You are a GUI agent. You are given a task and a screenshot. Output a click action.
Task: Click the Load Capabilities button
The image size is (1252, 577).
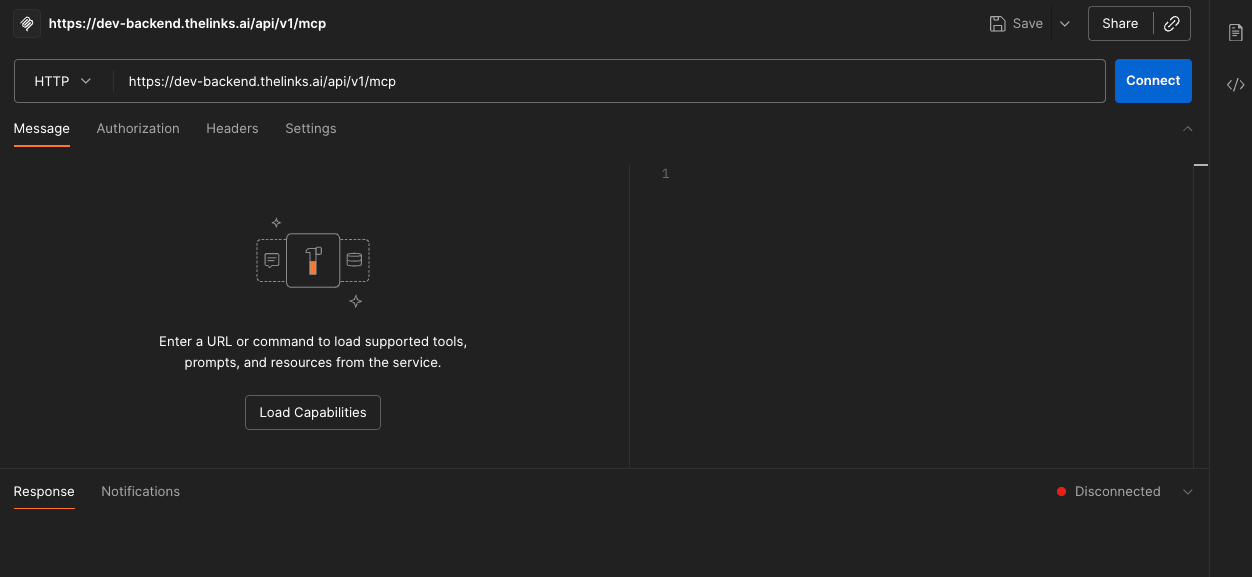tap(313, 412)
